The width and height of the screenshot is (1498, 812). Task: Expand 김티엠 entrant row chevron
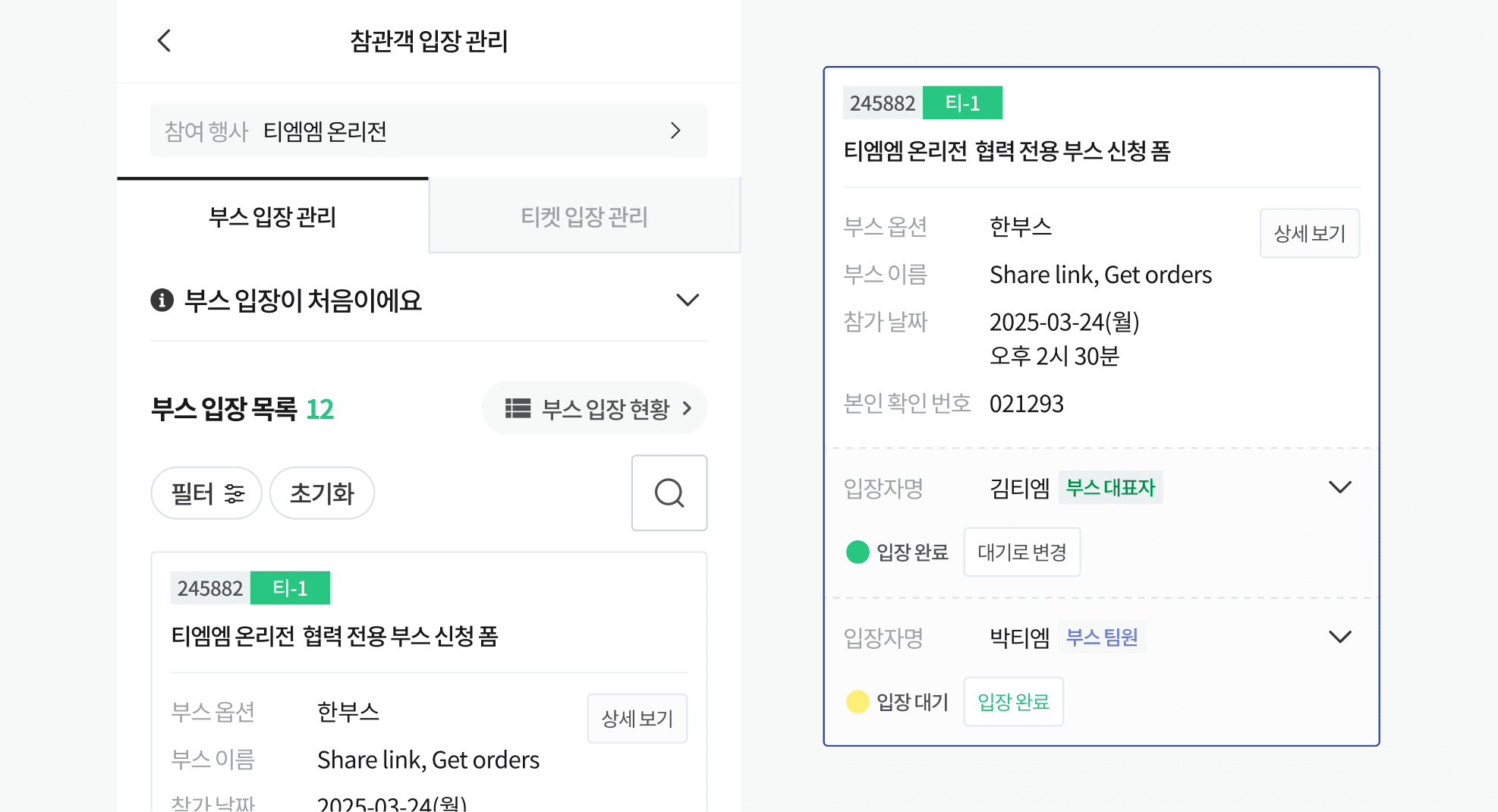click(1340, 487)
